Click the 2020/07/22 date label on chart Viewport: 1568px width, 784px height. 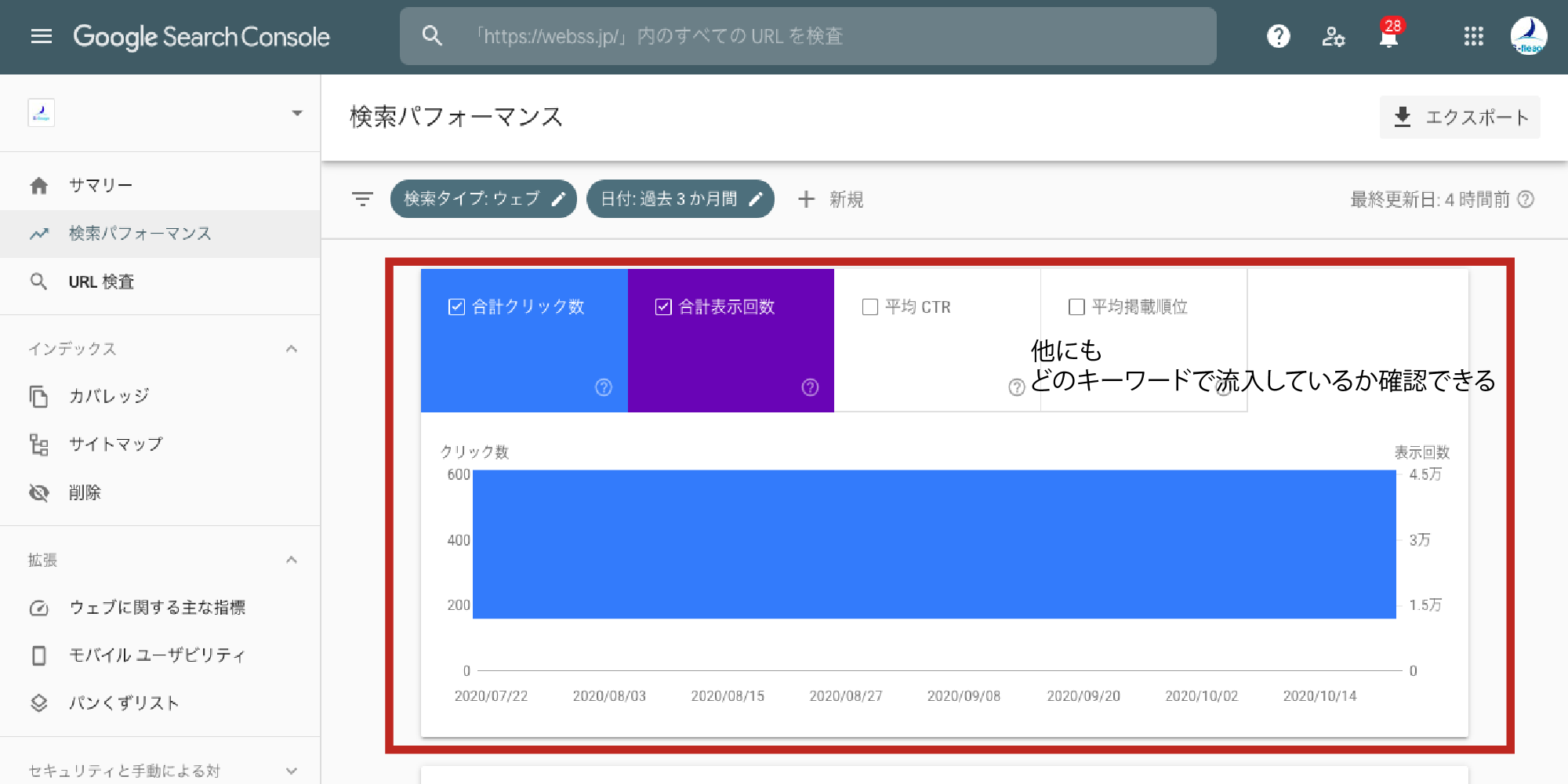[x=492, y=696]
